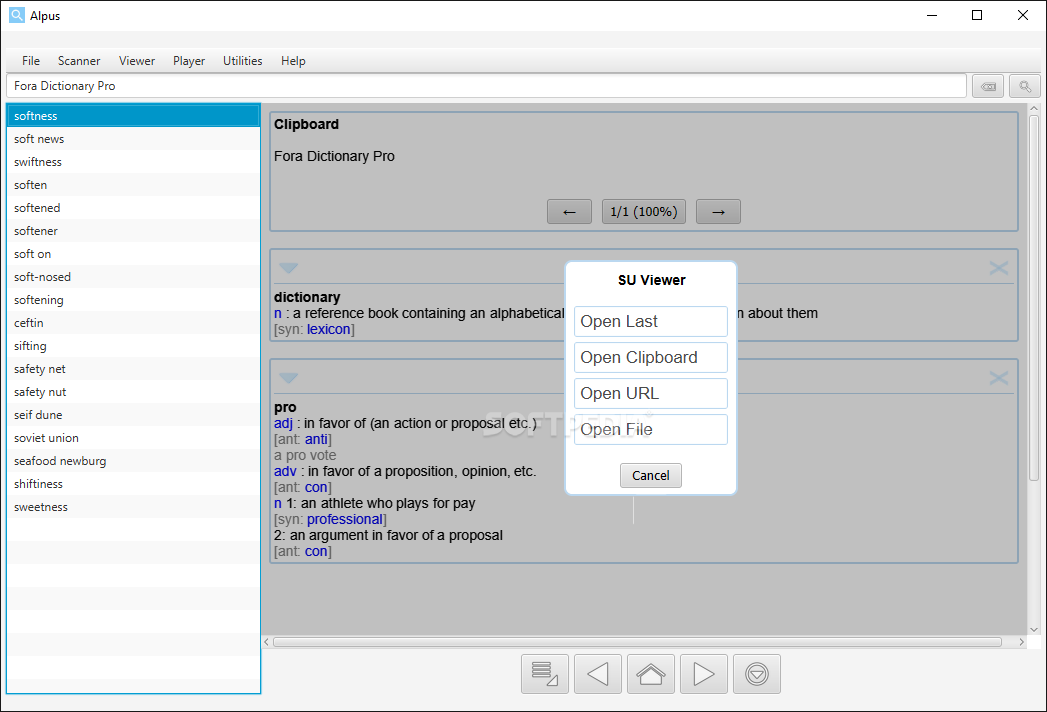
Task: Select seif dune in the word list
Action: (134, 415)
